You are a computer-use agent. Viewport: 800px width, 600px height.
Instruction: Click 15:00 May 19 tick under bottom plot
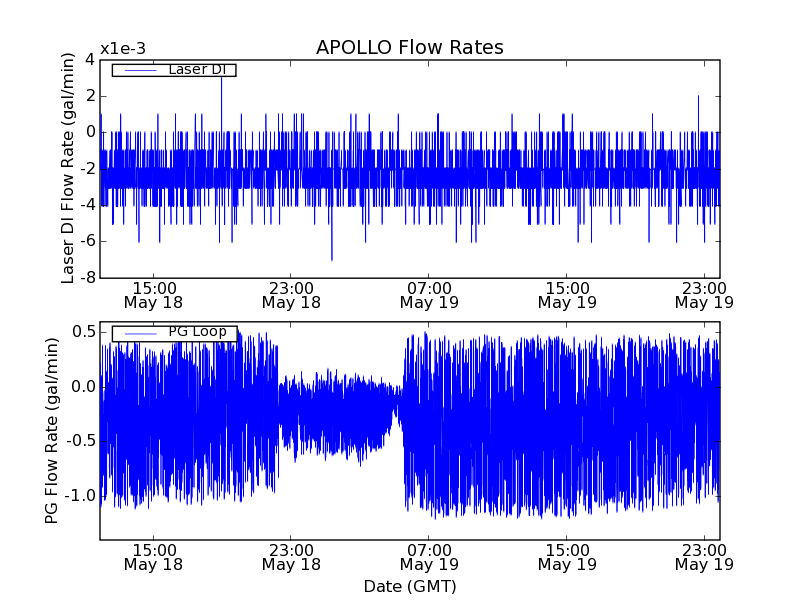pos(567,556)
